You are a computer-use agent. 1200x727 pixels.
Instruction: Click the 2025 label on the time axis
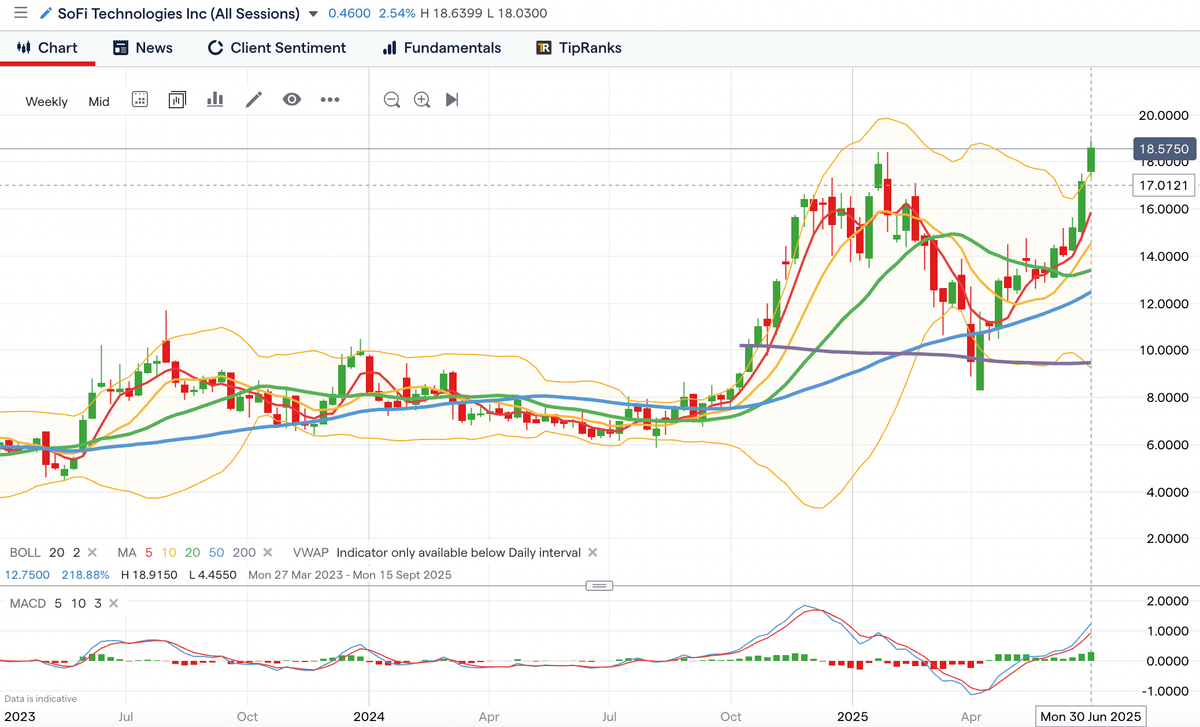852,716
